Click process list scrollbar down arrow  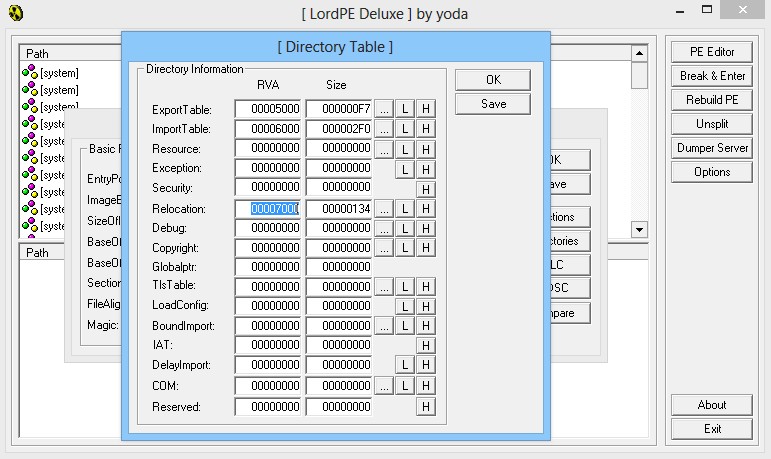point(639,229)
